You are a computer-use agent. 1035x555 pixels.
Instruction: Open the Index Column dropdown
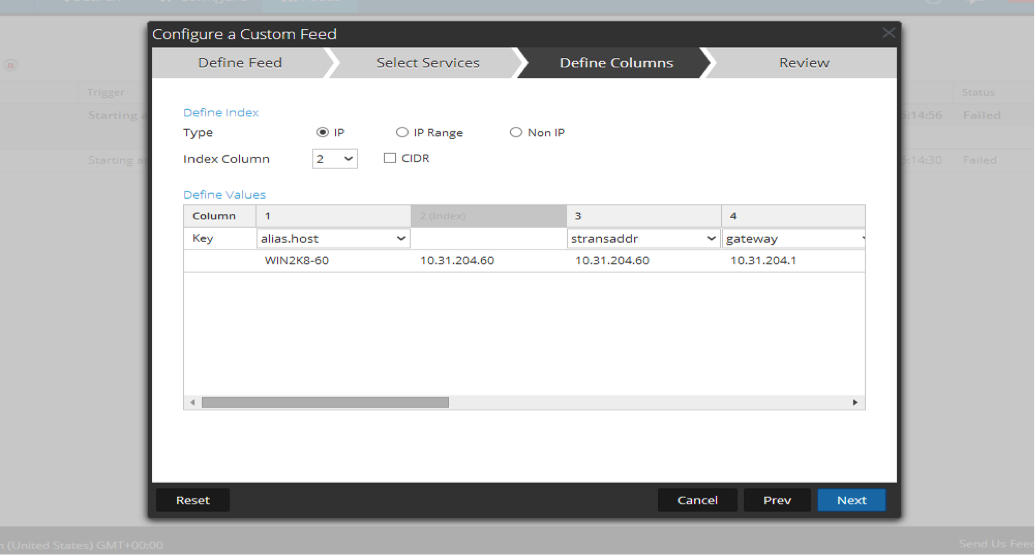coord(334,158)
